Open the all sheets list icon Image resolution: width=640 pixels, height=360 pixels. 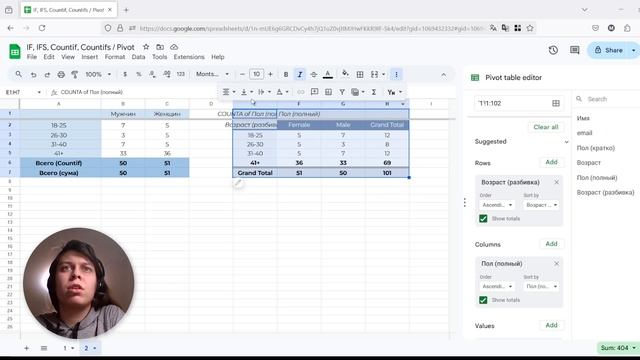[44, 348]
